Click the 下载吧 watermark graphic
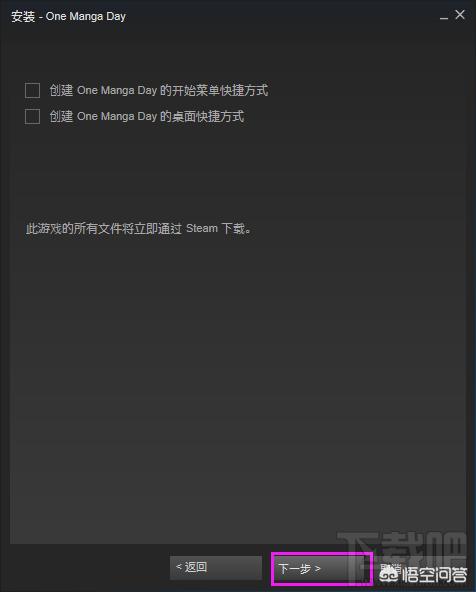 tap(401, 549)
